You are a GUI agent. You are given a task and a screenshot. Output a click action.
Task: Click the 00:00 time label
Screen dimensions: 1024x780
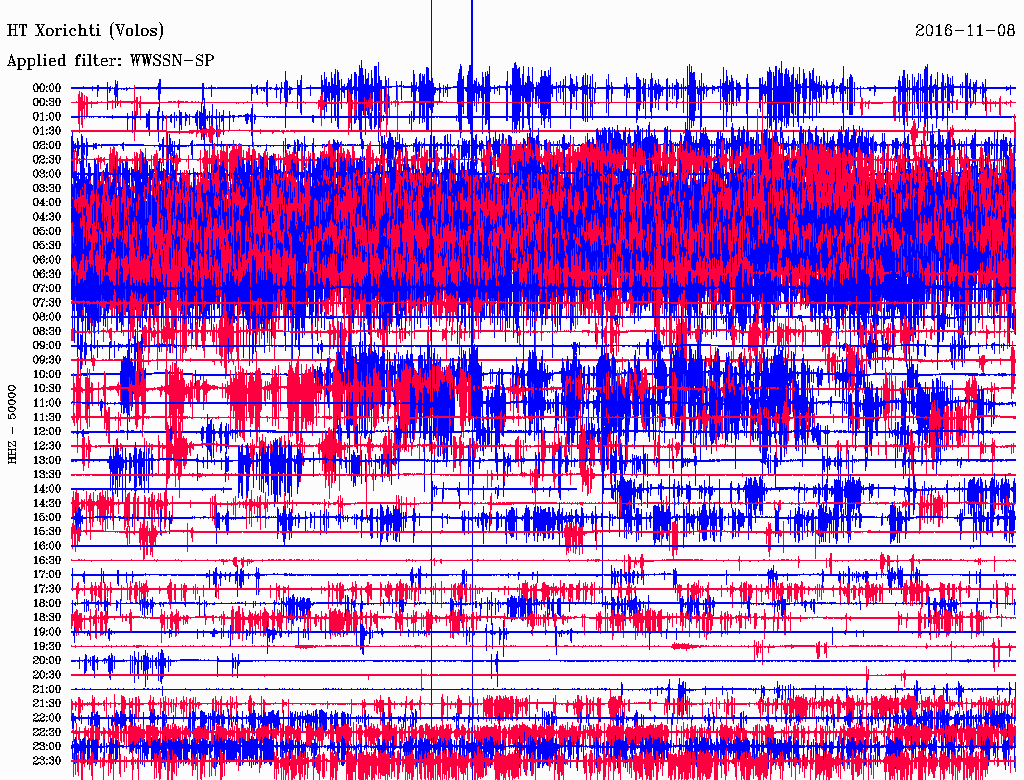(47, 88)
